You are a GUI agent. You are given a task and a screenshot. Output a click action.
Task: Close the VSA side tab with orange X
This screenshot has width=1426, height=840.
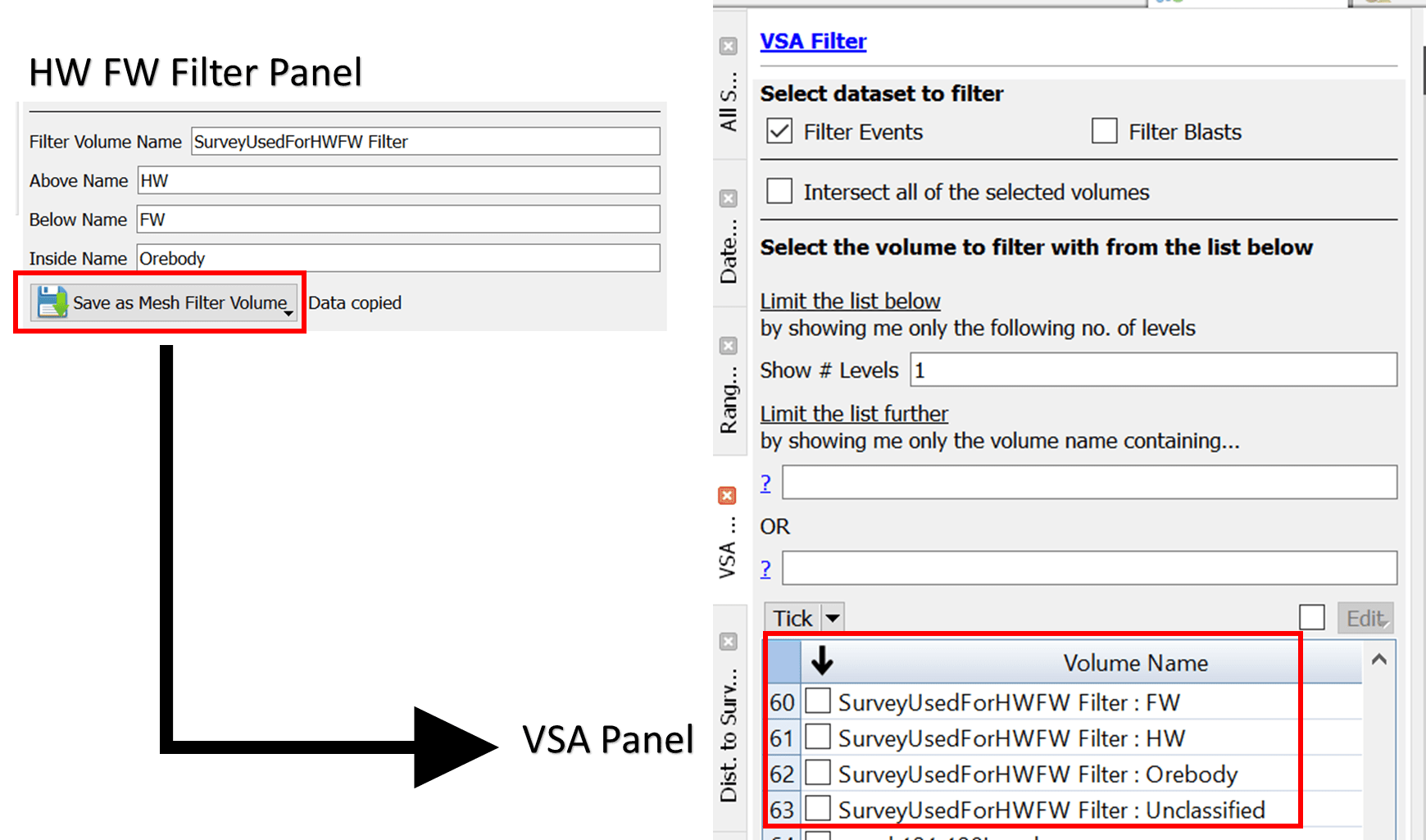click(727, 496)
